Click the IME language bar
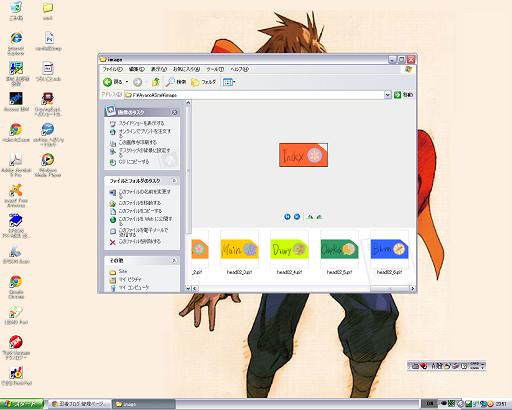 click(446, 366)
